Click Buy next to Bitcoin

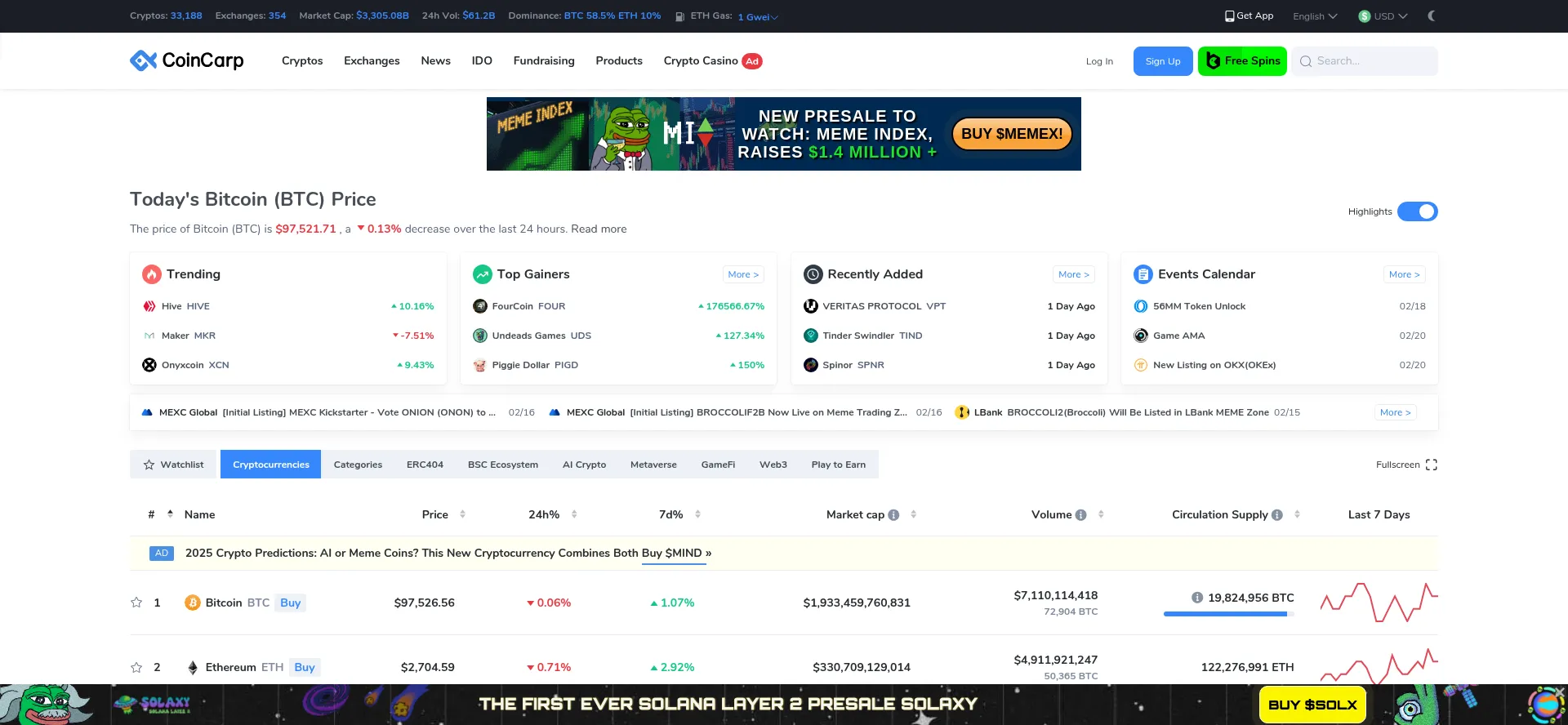pos(290,603)
